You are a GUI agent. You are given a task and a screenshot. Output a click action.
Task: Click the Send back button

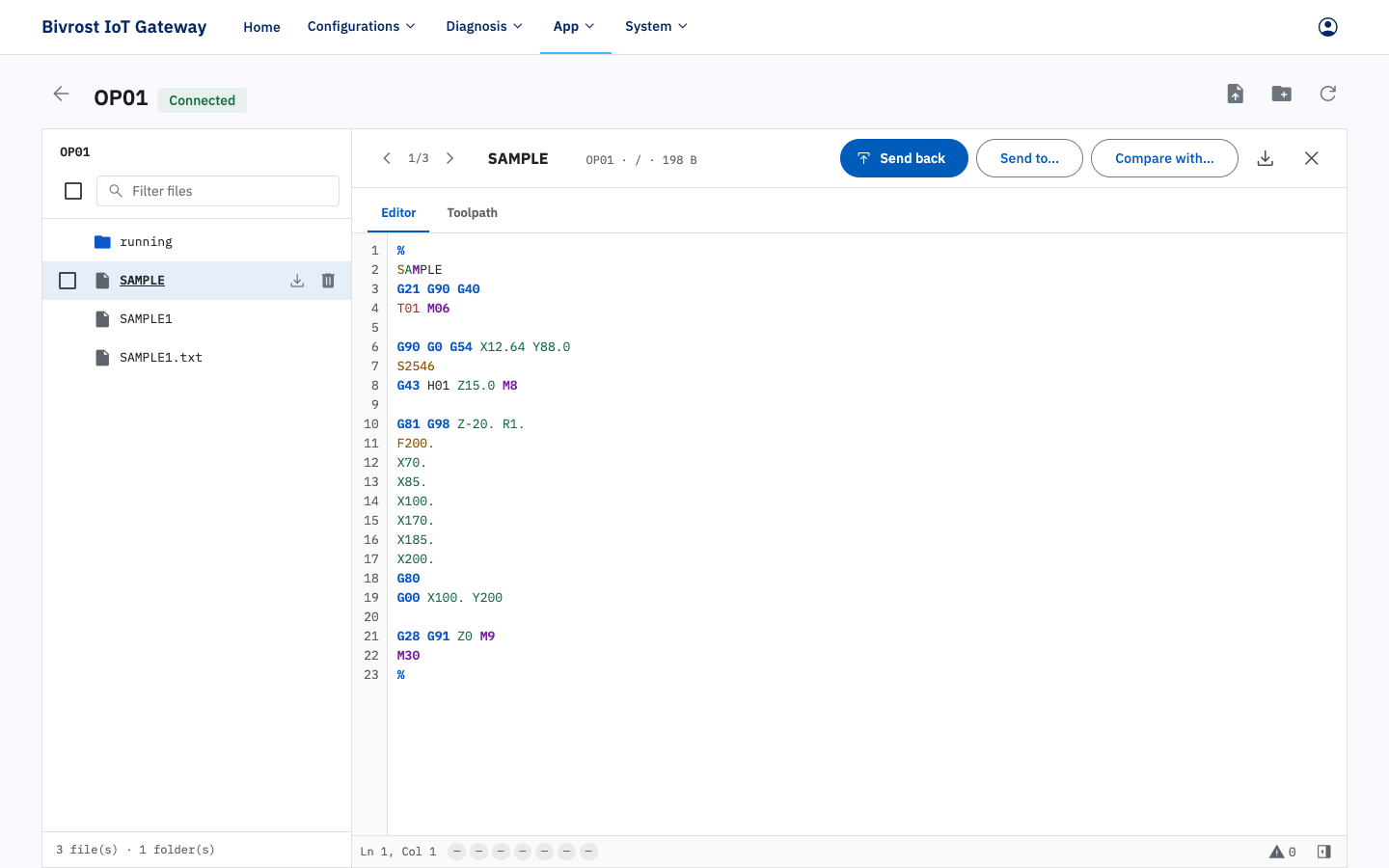(904, 158)
